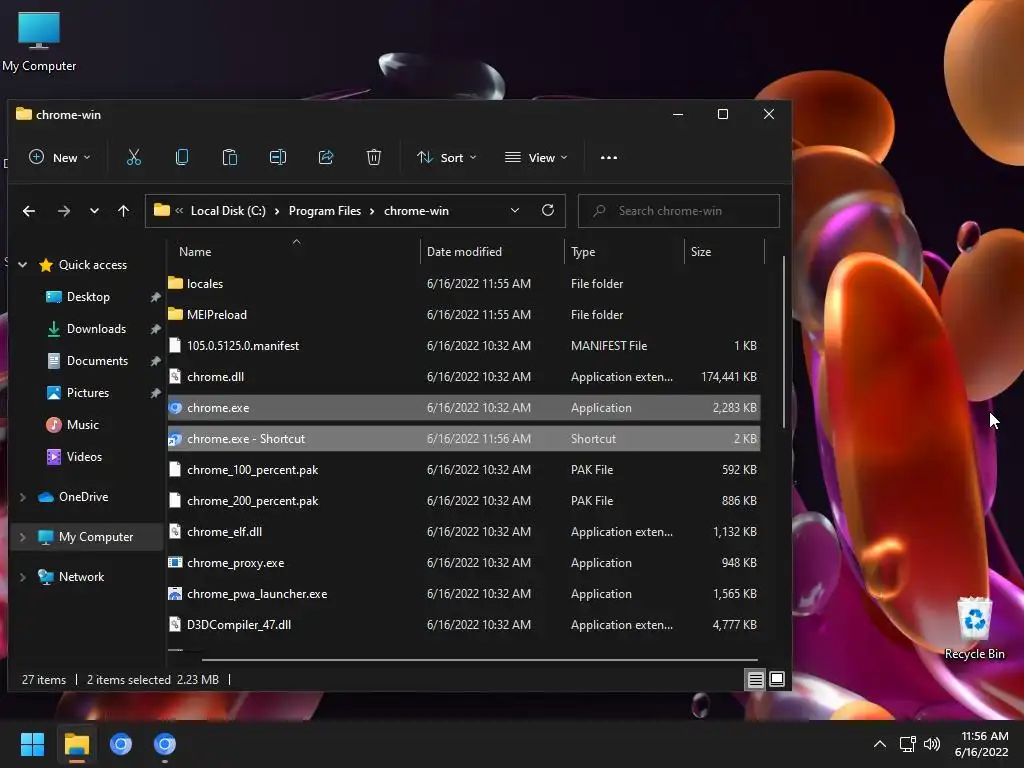Screen dimensions: 1024x768
Task: Select chrome.exe - Shortcut file
Action: (x=464, y=438)
